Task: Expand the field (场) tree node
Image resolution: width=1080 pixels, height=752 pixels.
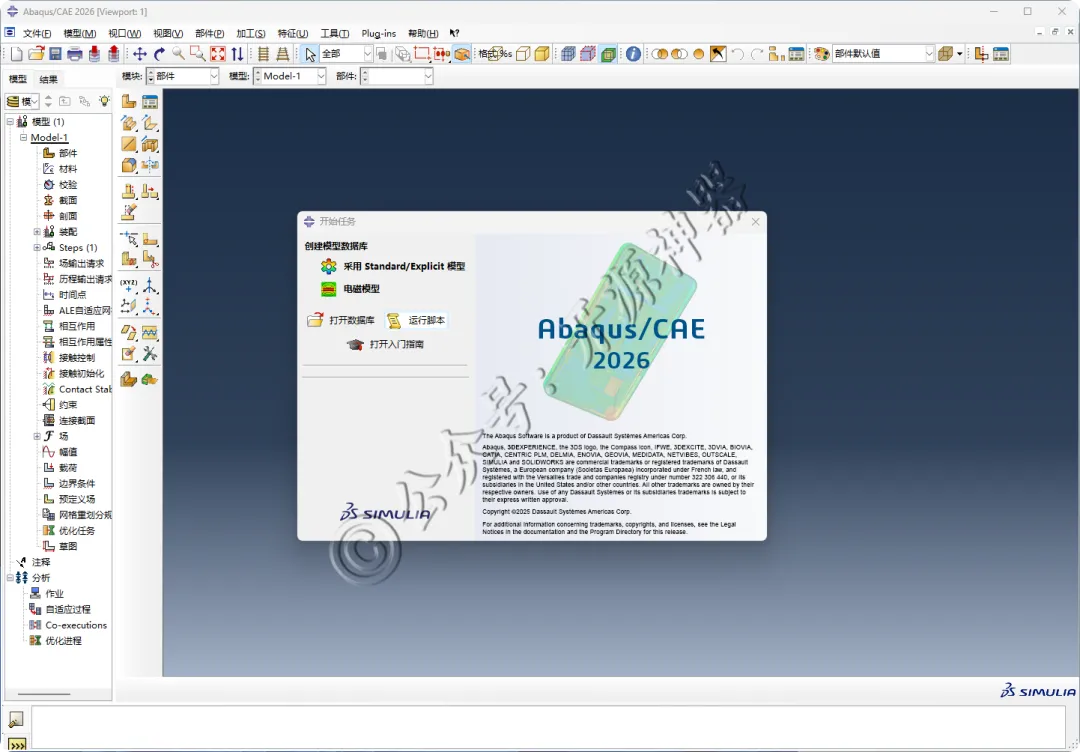Action: 37,436
